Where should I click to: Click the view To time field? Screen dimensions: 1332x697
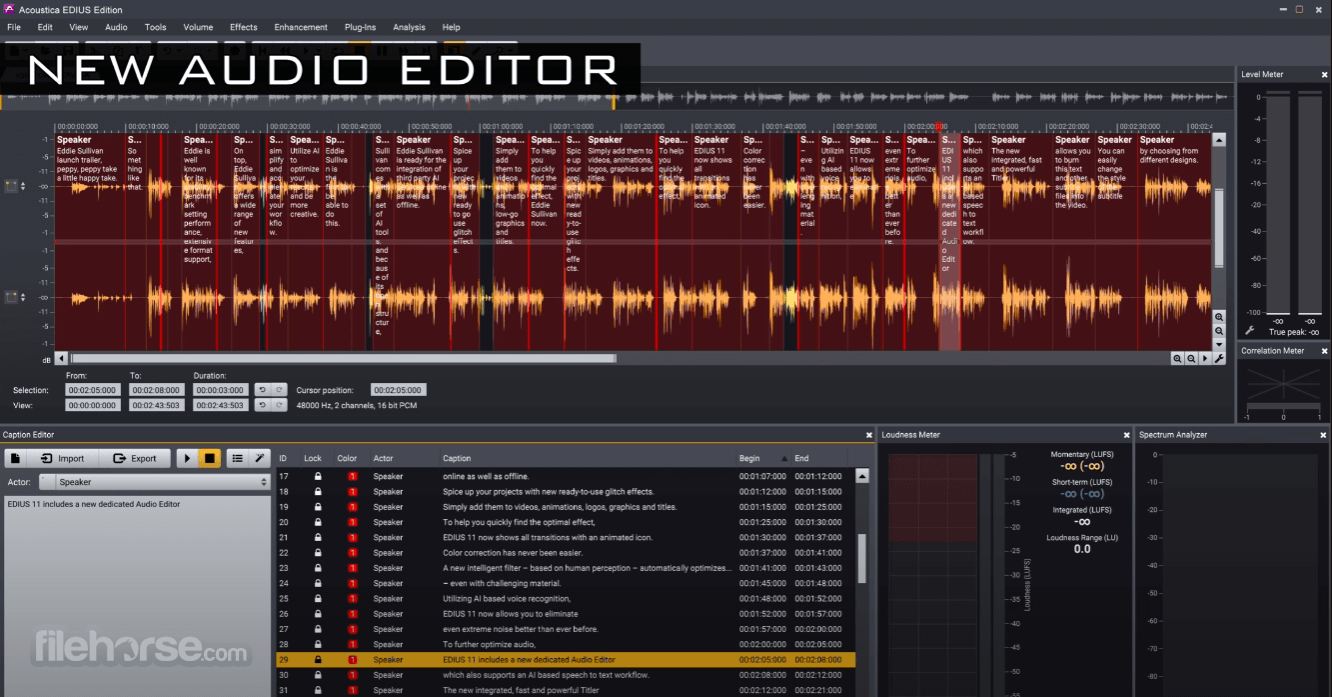pos(156,405)
